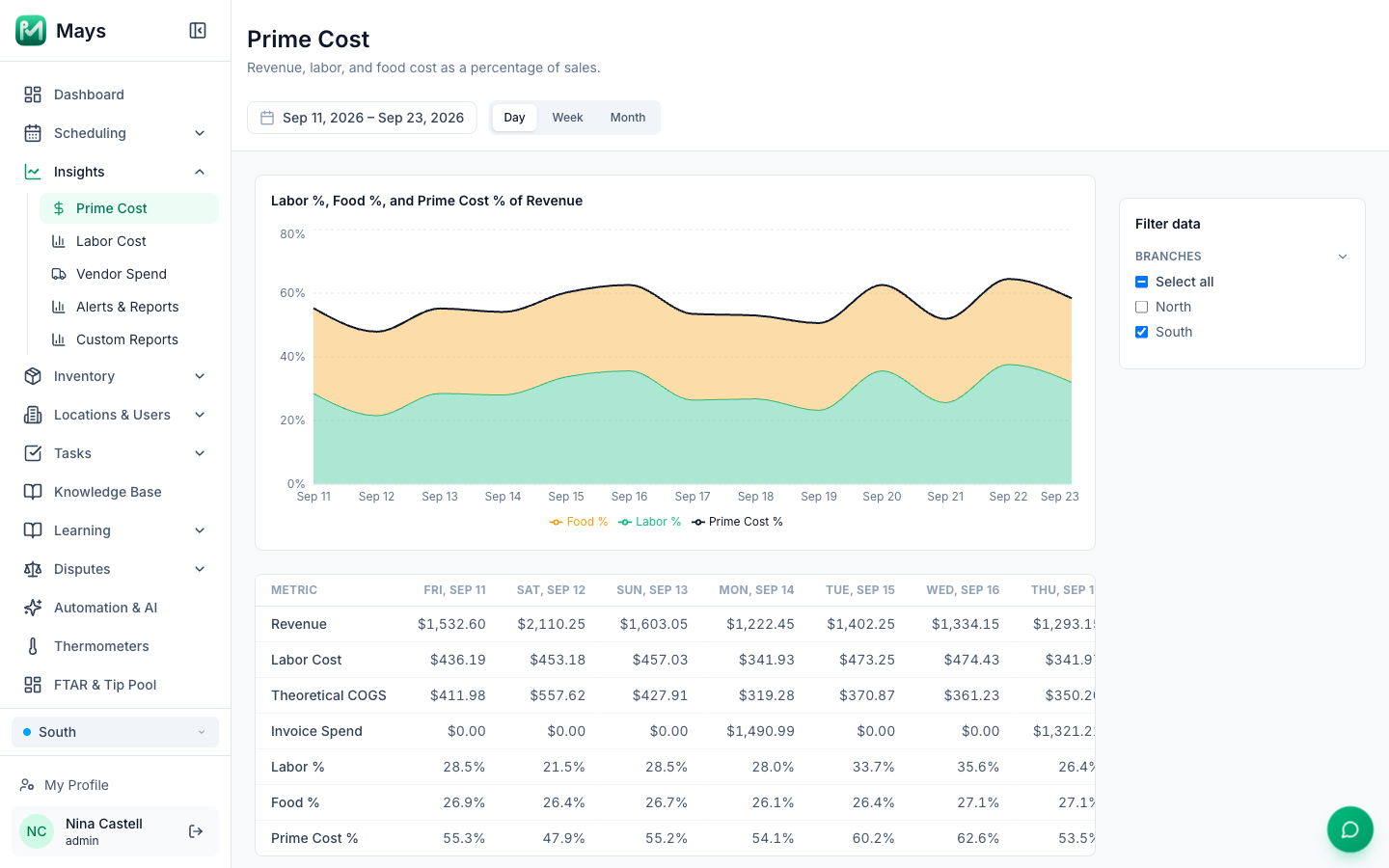Toggle Prime Cost % series in legend
1389x868 pixels.
tap(737, 522)
